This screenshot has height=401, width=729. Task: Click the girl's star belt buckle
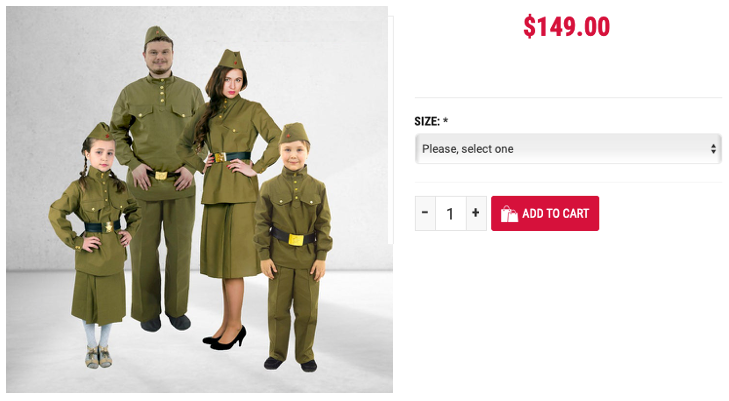109,227
